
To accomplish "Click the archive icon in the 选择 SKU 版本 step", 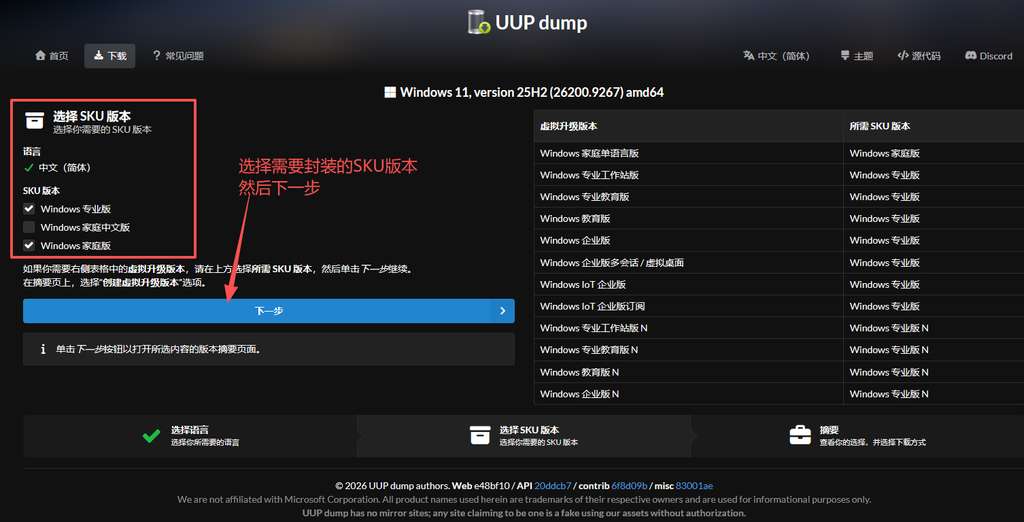I will point(480,436).
